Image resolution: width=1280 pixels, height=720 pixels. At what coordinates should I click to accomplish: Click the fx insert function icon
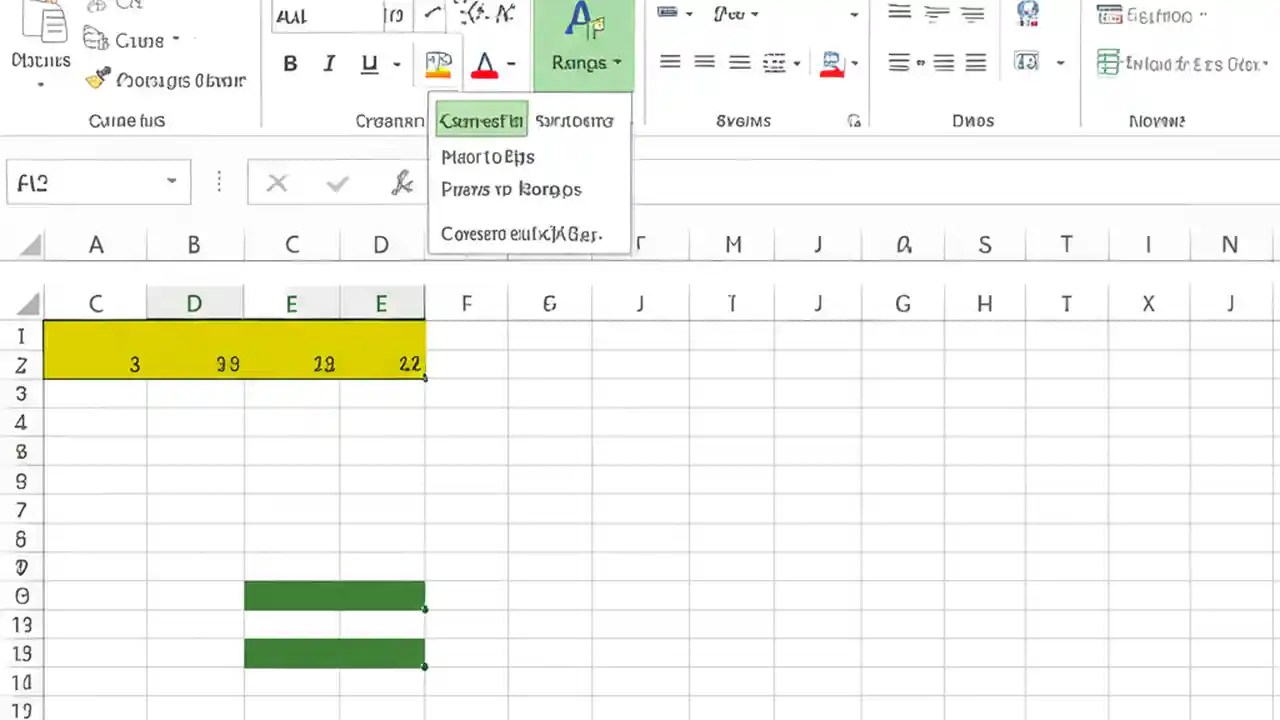(x=403, y=182)
